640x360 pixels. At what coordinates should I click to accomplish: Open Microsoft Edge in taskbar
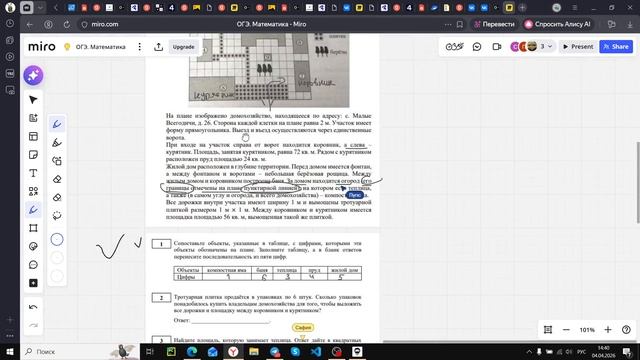point(192,351)
